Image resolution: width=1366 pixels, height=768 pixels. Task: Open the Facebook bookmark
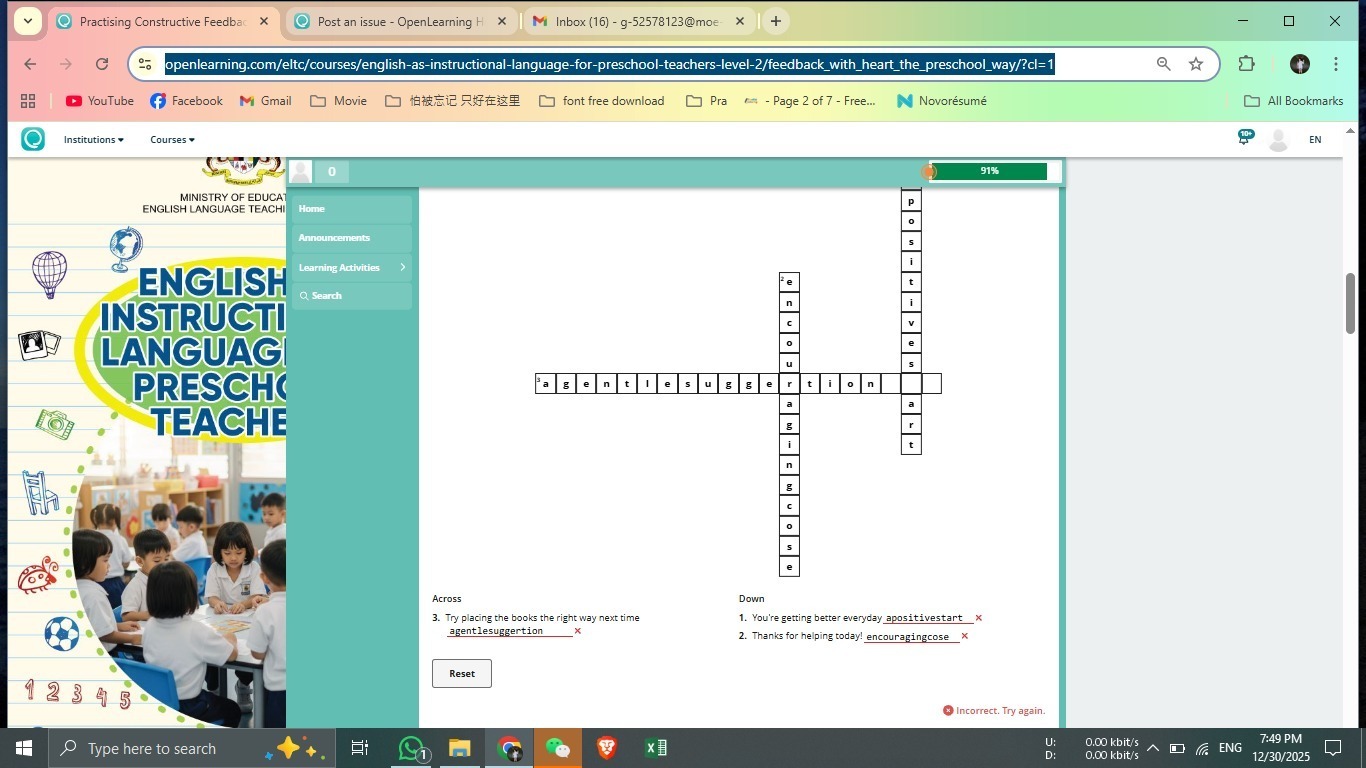tap(186, 101)
